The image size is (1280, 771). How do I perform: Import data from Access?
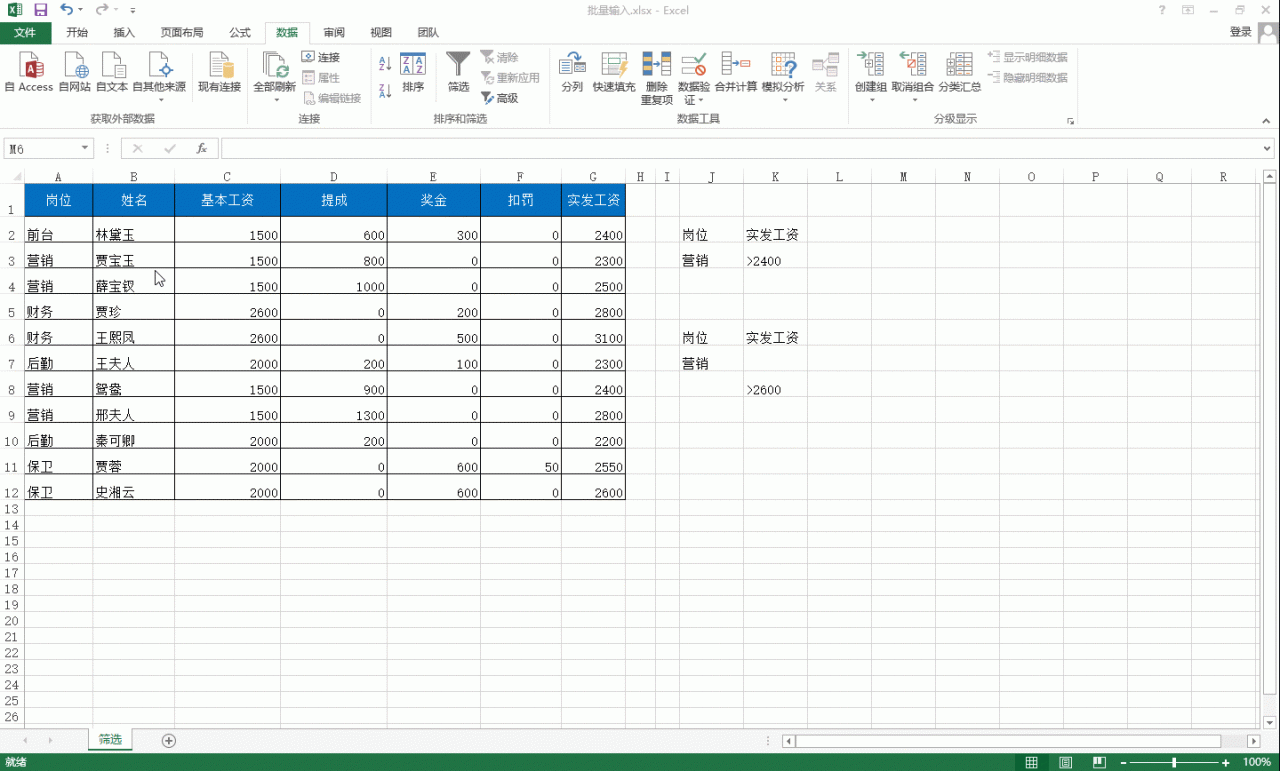(29, 73)
